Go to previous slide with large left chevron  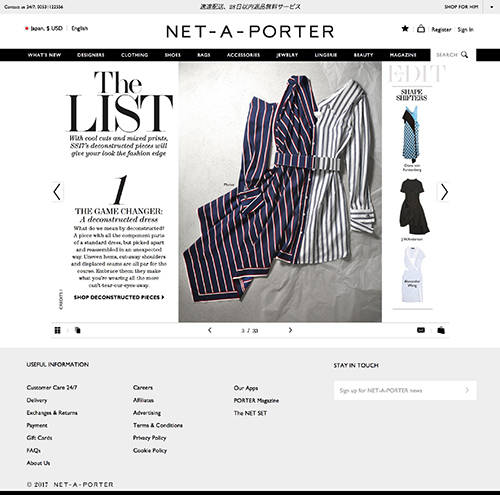(57, 192)
